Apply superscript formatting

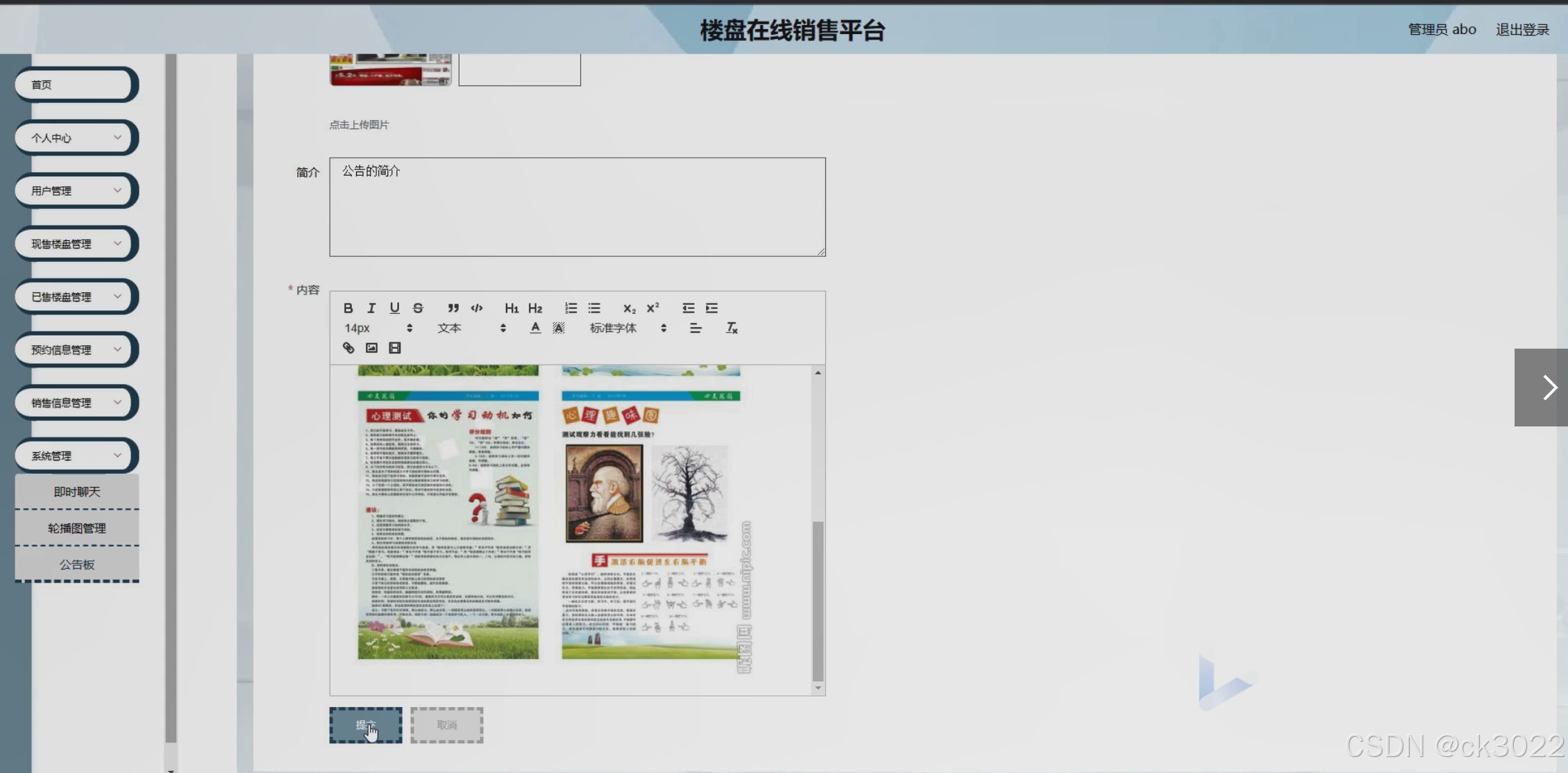coord(652,308)
